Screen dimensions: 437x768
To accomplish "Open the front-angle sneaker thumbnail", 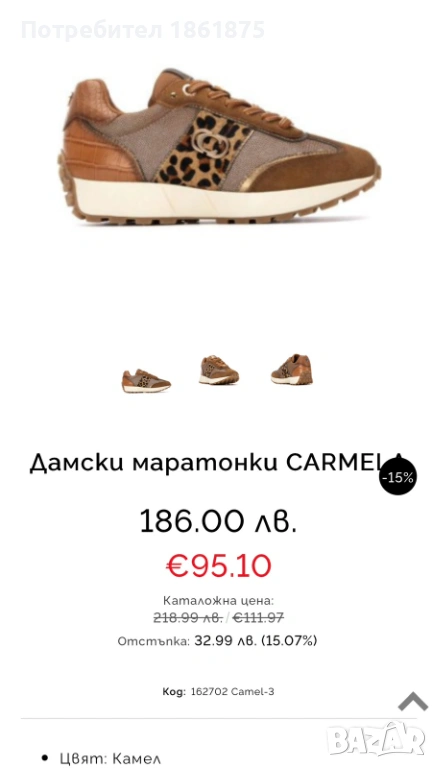I will (219, 369).
